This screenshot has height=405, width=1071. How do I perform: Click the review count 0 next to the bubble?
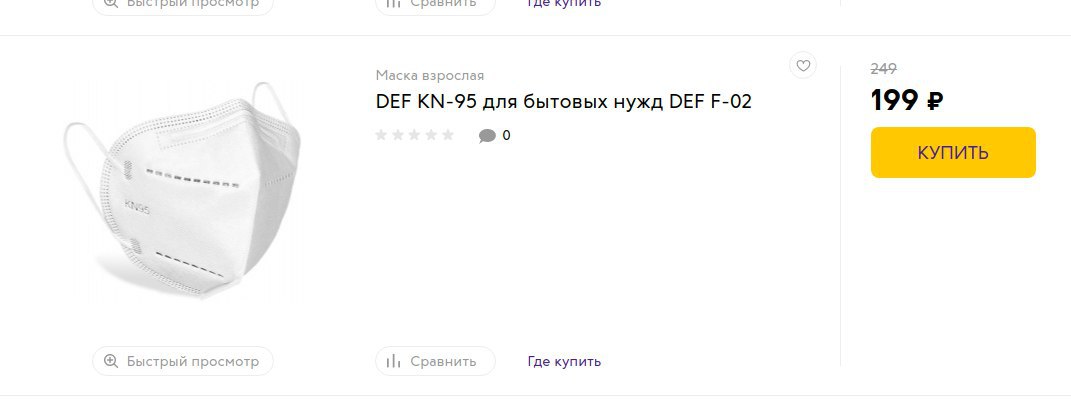click(506, 135)
